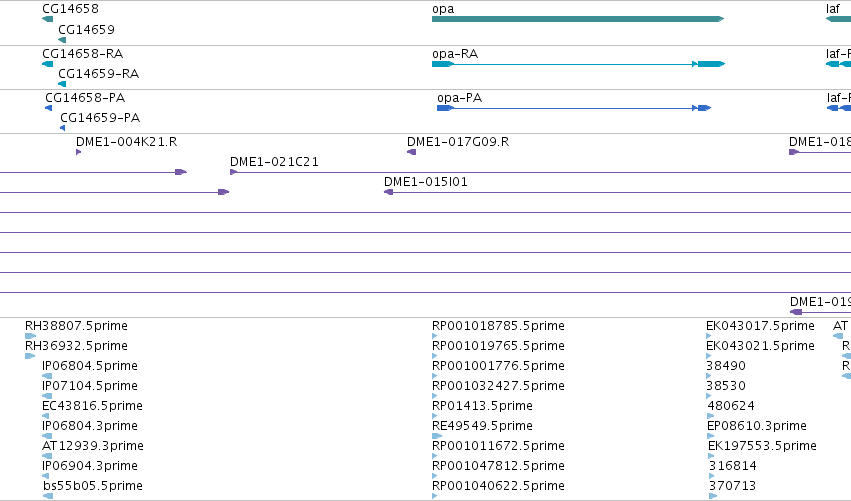Image resolution: width=851 pixels, height=501 pixels.
Task: Click the RH38807.5prime EST label
Action: 77,326
